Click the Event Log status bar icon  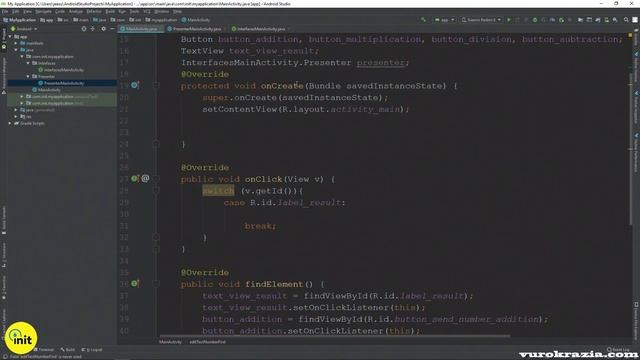tap(619, 350)
